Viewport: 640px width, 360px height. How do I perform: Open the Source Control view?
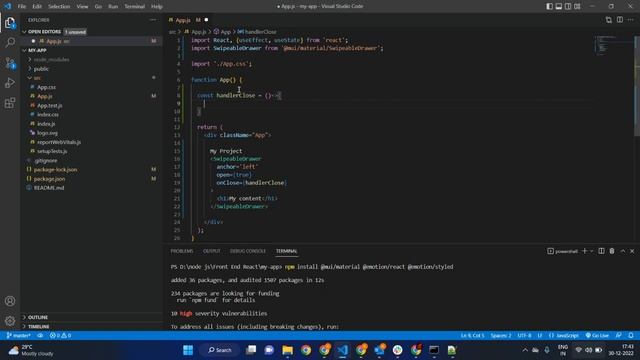tap(10, 63)
